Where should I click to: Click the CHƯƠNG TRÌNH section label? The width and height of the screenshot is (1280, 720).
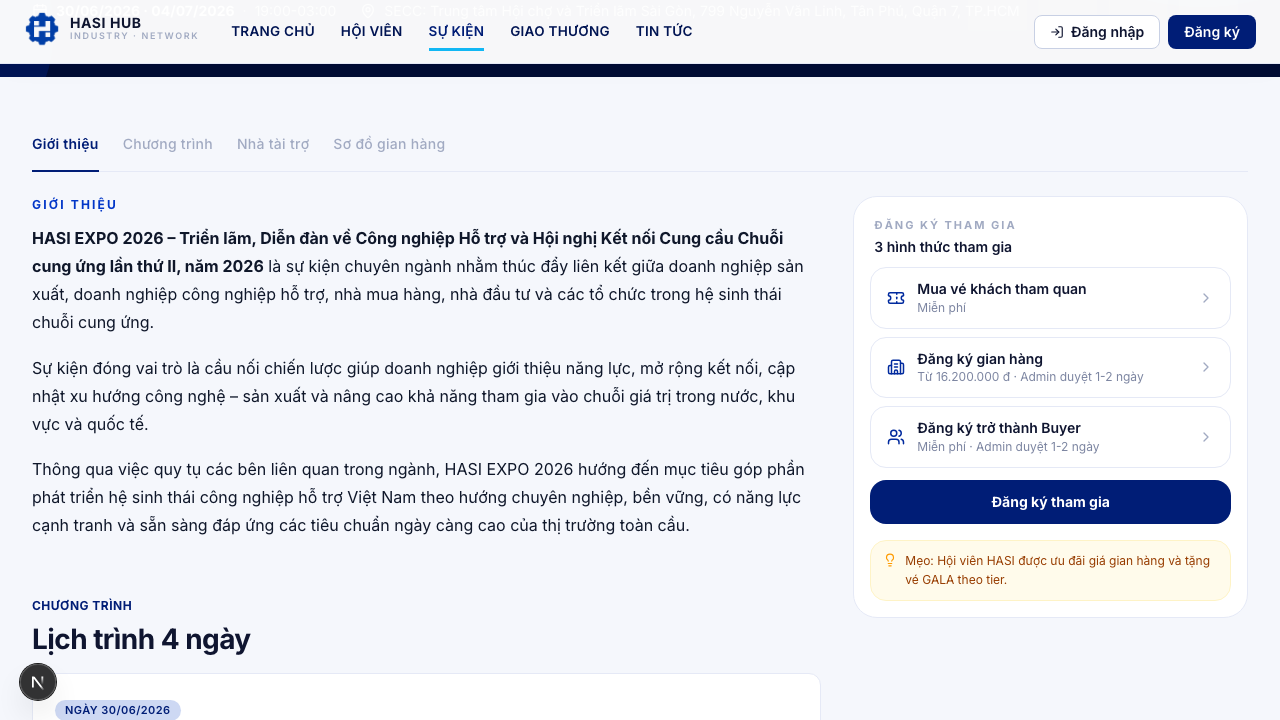click(82, 606)
